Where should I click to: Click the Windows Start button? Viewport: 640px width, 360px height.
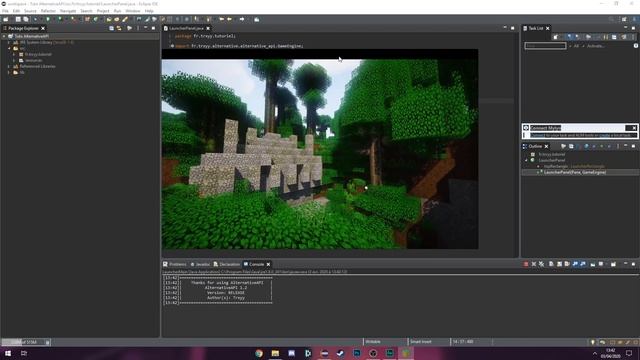pos(8,353)
